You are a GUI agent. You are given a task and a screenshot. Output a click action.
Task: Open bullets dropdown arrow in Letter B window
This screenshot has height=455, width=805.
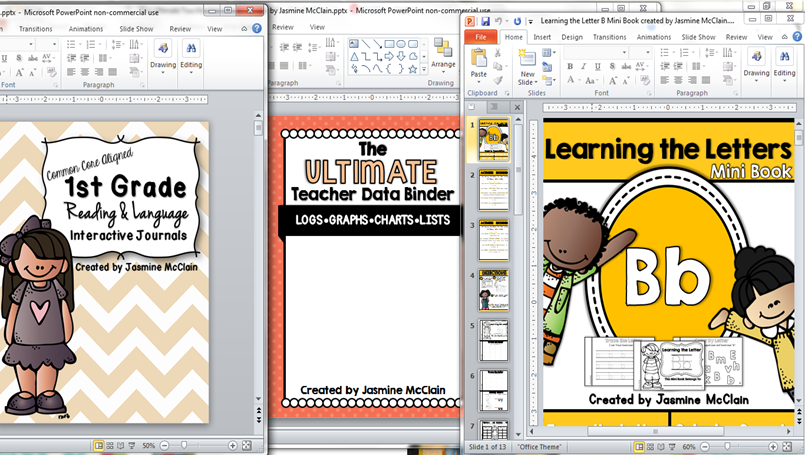pyautogui.click(x=672, y=52)
